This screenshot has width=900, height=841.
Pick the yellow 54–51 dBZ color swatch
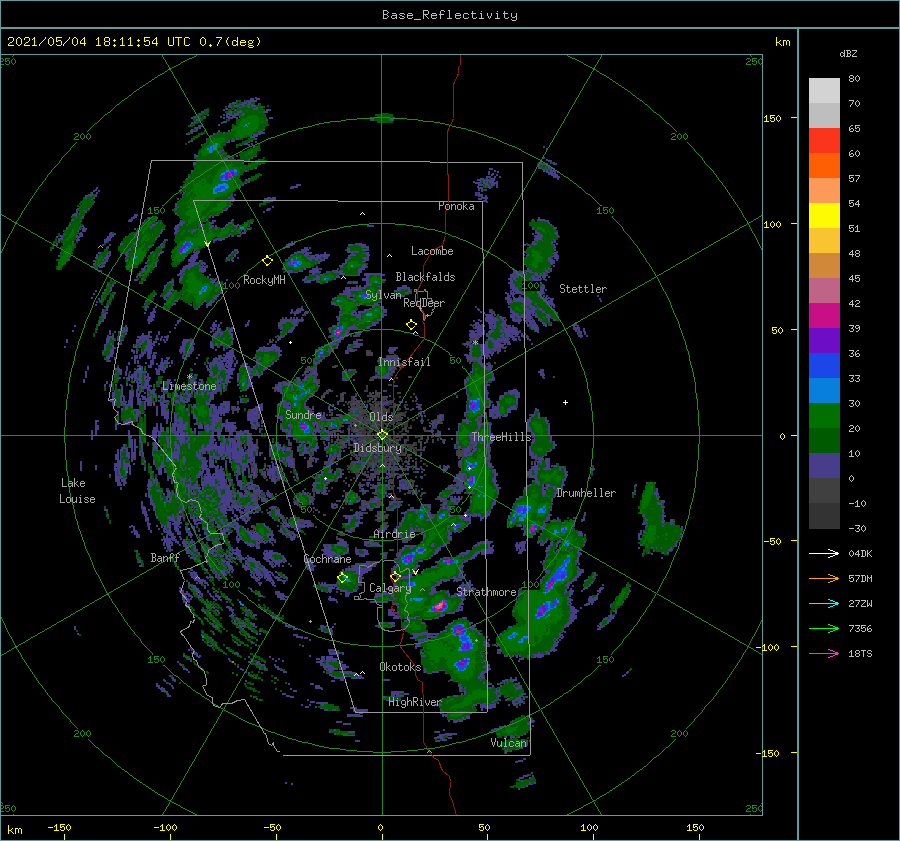pyautogui.click(x=824, y=216)
